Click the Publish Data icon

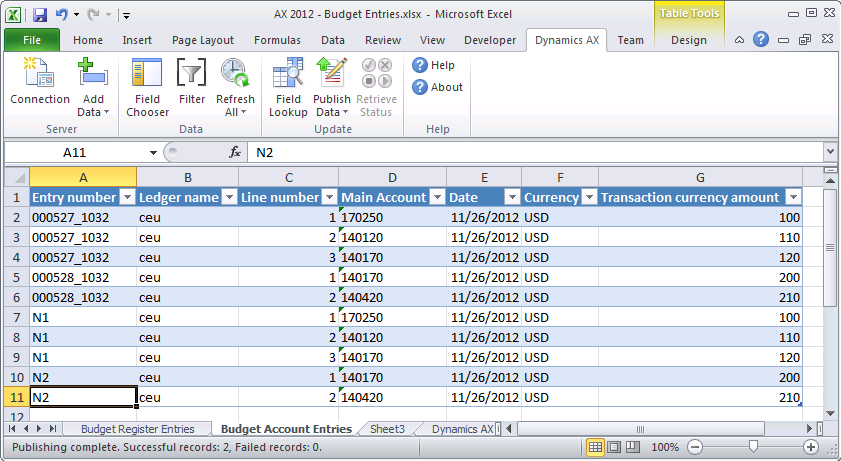tap(331, 78)
